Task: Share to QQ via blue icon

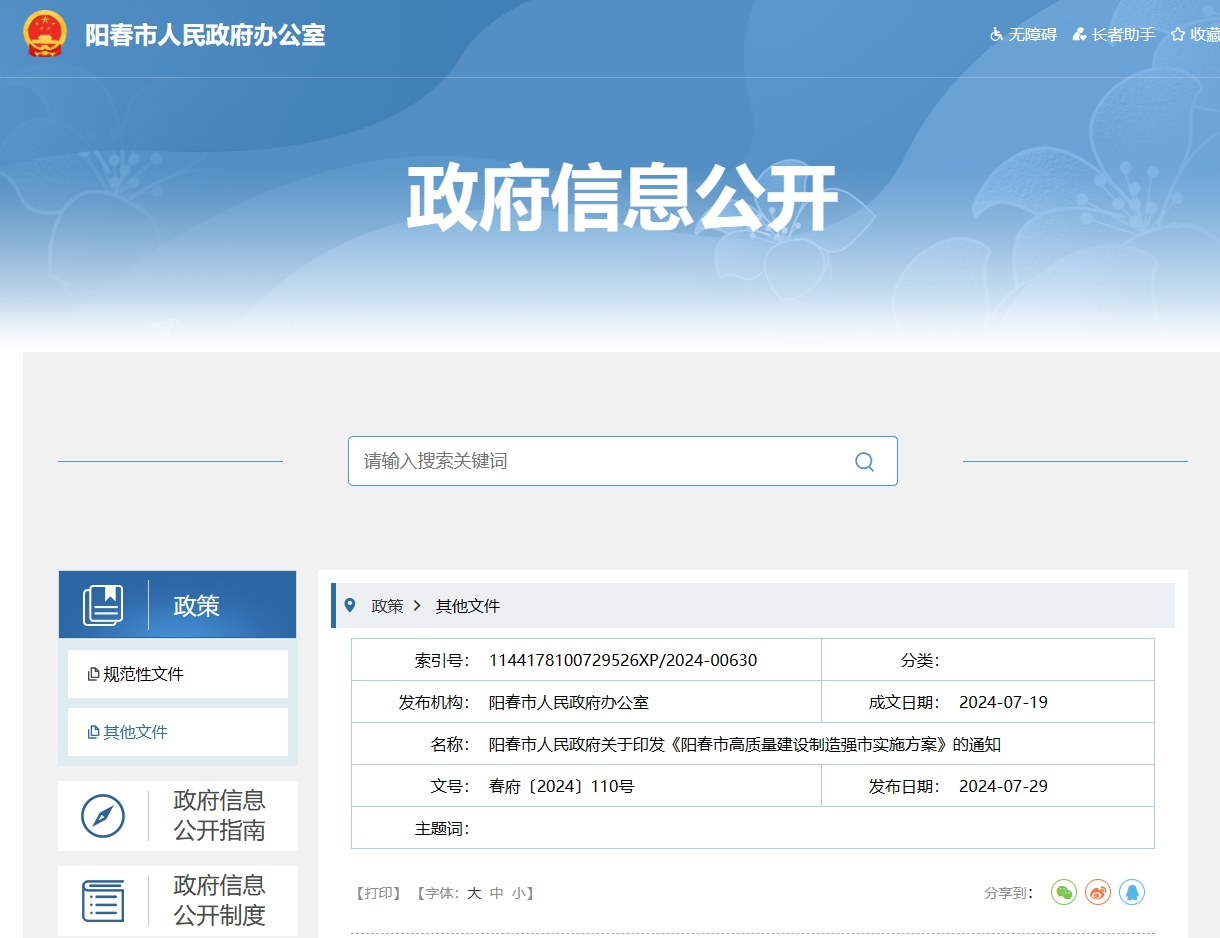Action: pyautogui.click(x=1131, y=892)
